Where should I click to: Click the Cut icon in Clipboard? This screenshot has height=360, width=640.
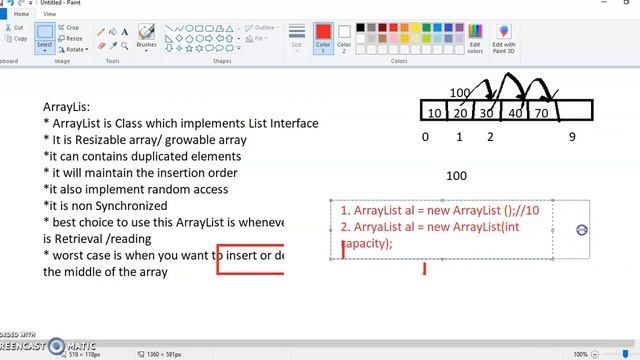coord(9,27)
